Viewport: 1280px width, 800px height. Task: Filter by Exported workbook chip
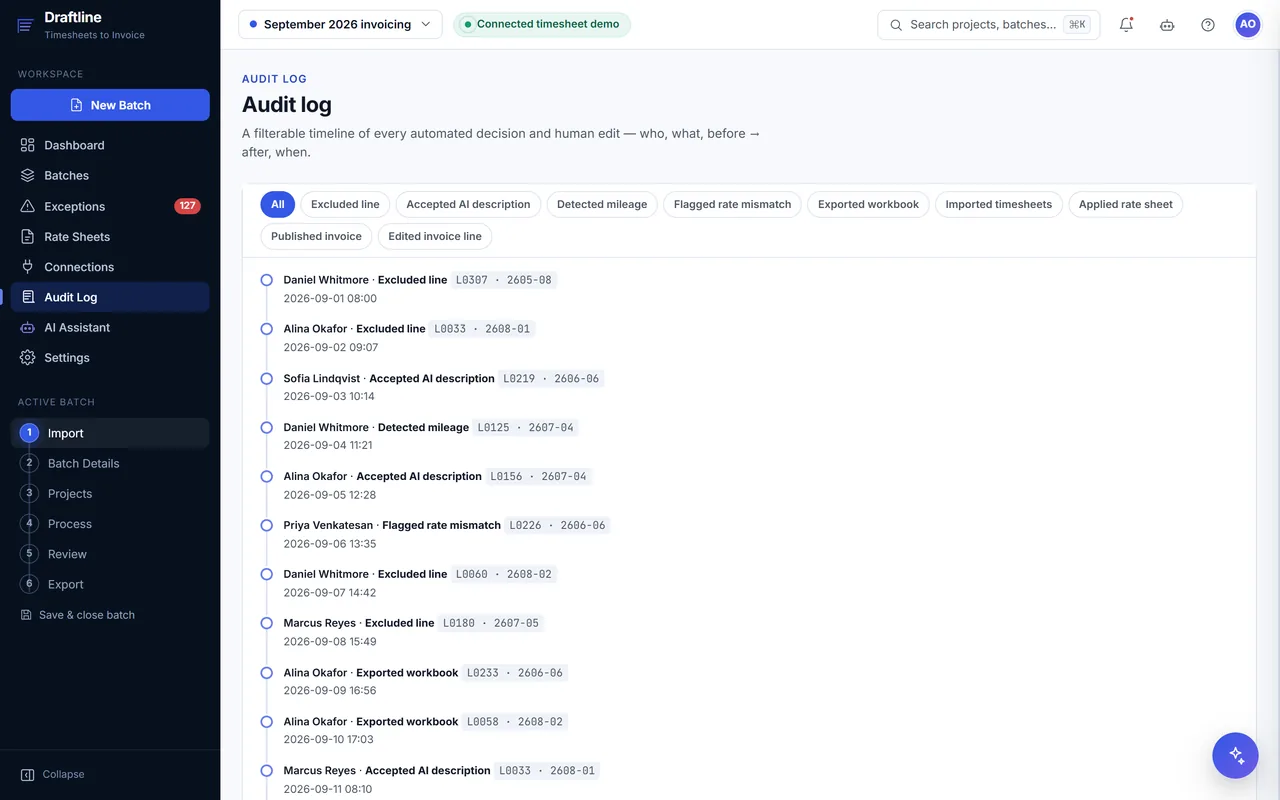(x=868, y=205)
